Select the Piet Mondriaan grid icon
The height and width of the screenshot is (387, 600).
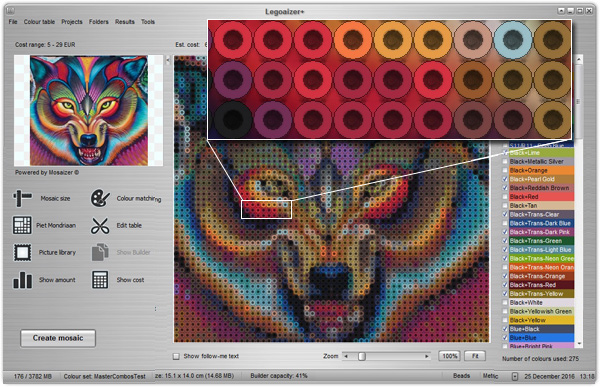pyautogui.click(x=22, y=225)
